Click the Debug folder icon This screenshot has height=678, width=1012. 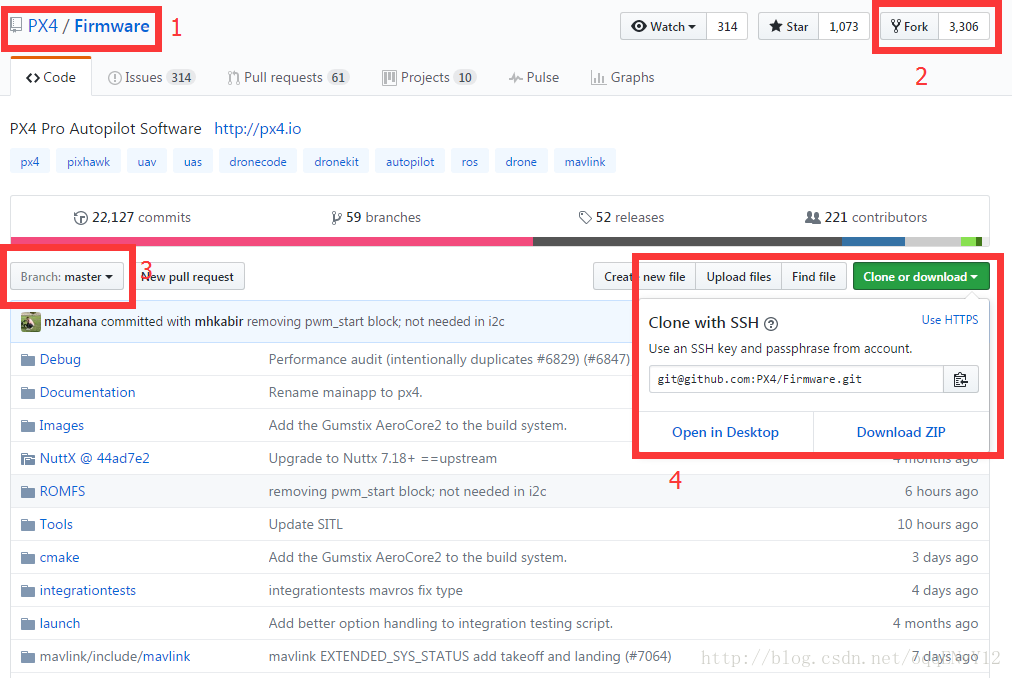28,360
